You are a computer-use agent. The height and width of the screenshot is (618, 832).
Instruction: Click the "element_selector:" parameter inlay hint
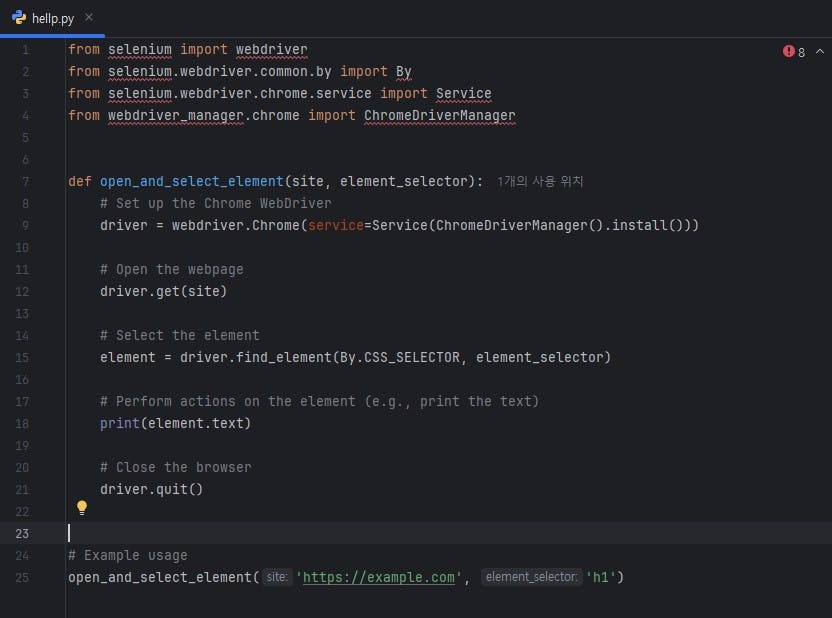pyautogui.click(x=531, y=577)
